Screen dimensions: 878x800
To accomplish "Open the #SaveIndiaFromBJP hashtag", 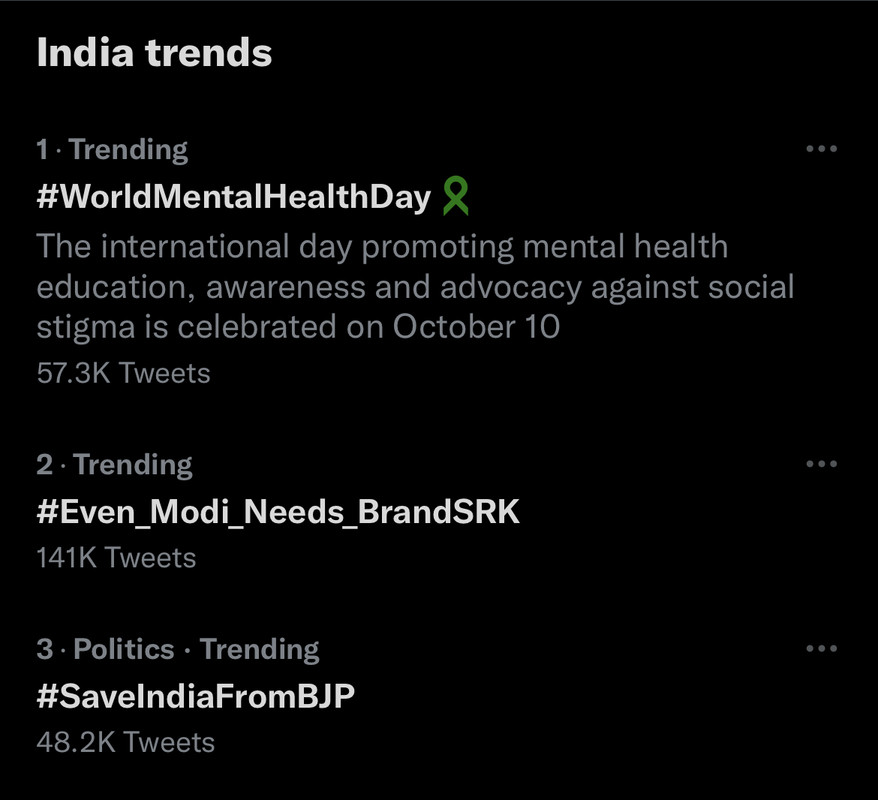I will pos(195,696).
